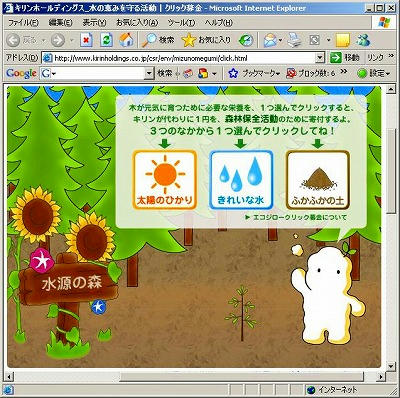Refresh the page with green arrows icon
400x398 pixels.
tap(106, 41)
